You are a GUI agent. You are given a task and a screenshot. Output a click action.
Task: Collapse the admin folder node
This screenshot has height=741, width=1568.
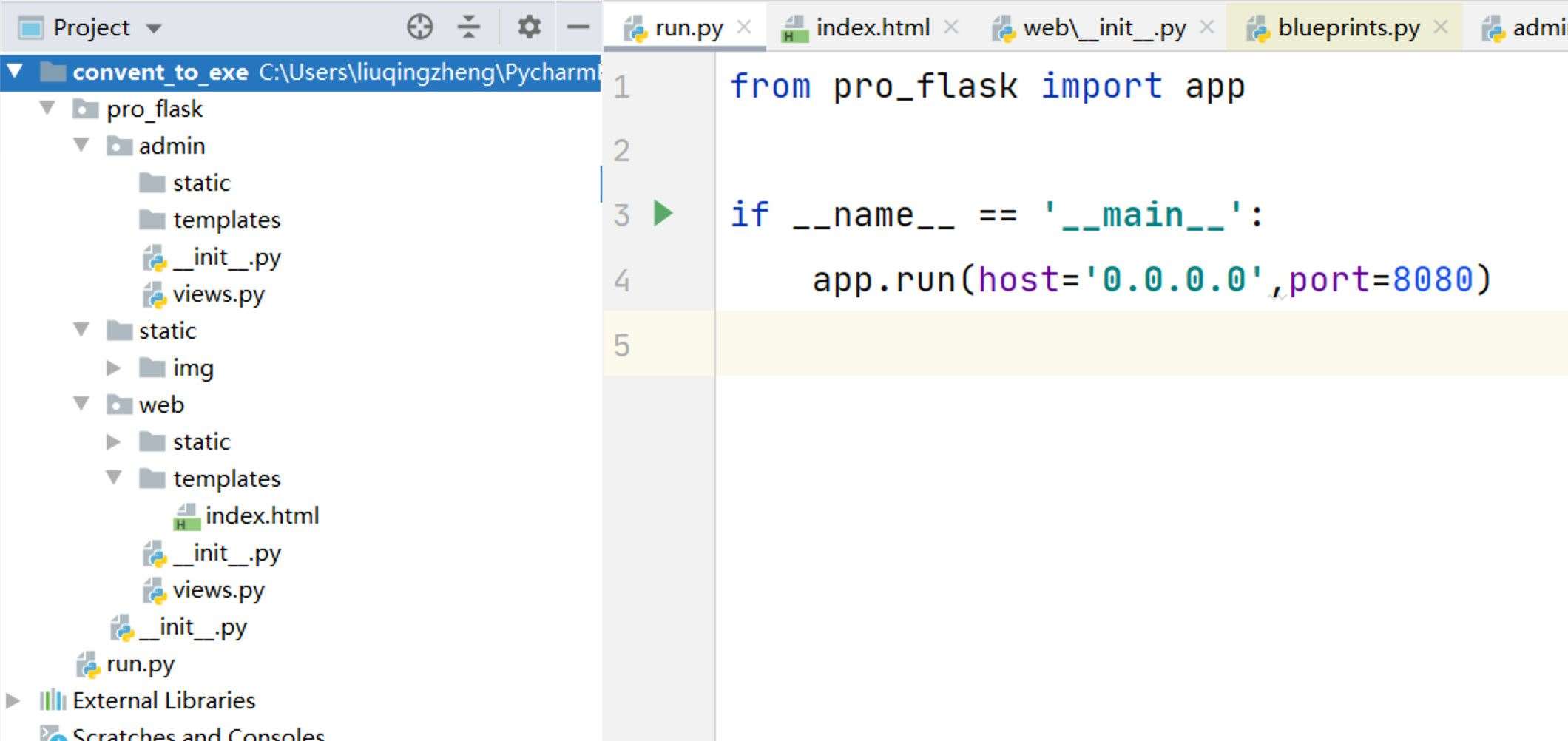(x=81, y=146)
